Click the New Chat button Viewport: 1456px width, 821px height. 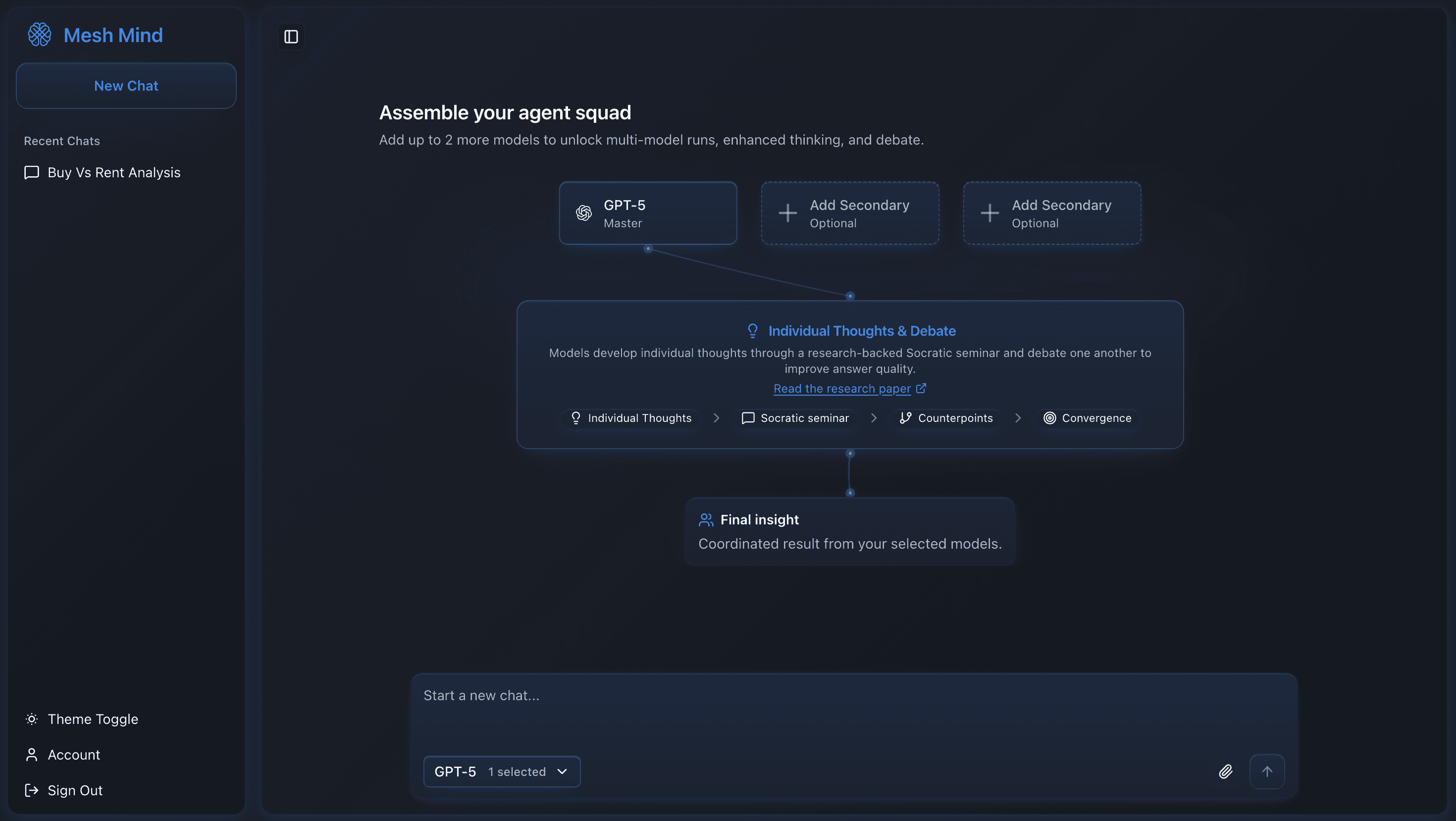click(126, 86)
